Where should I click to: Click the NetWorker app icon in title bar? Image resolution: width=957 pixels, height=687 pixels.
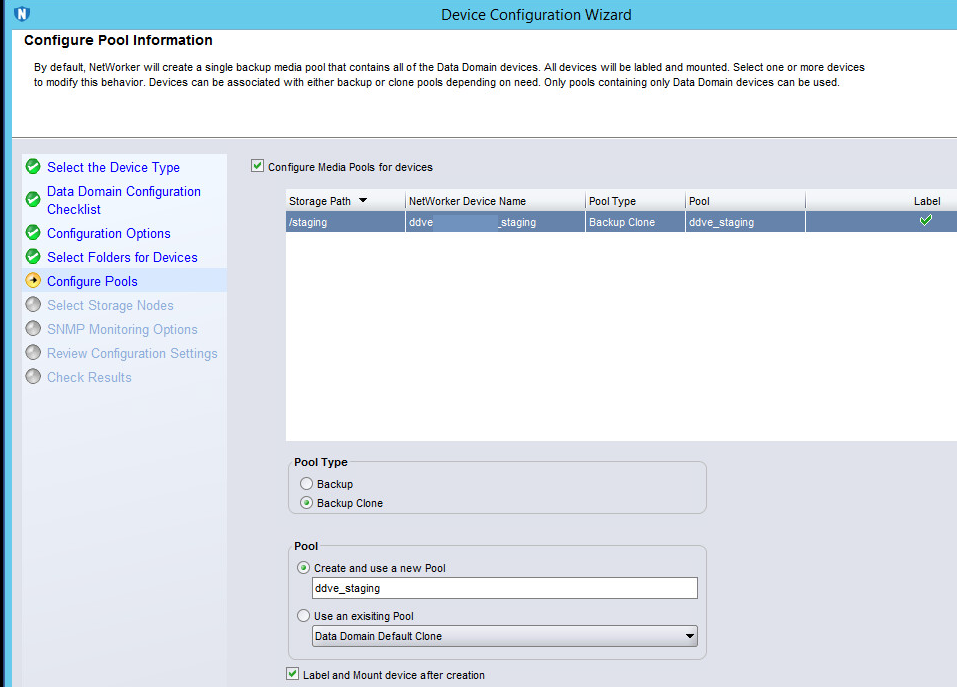point(22,14)
